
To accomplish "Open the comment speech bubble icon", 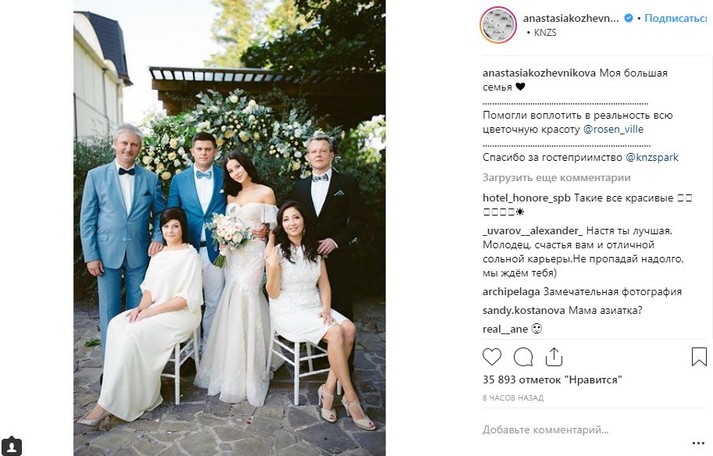I will tap(523, 357).
